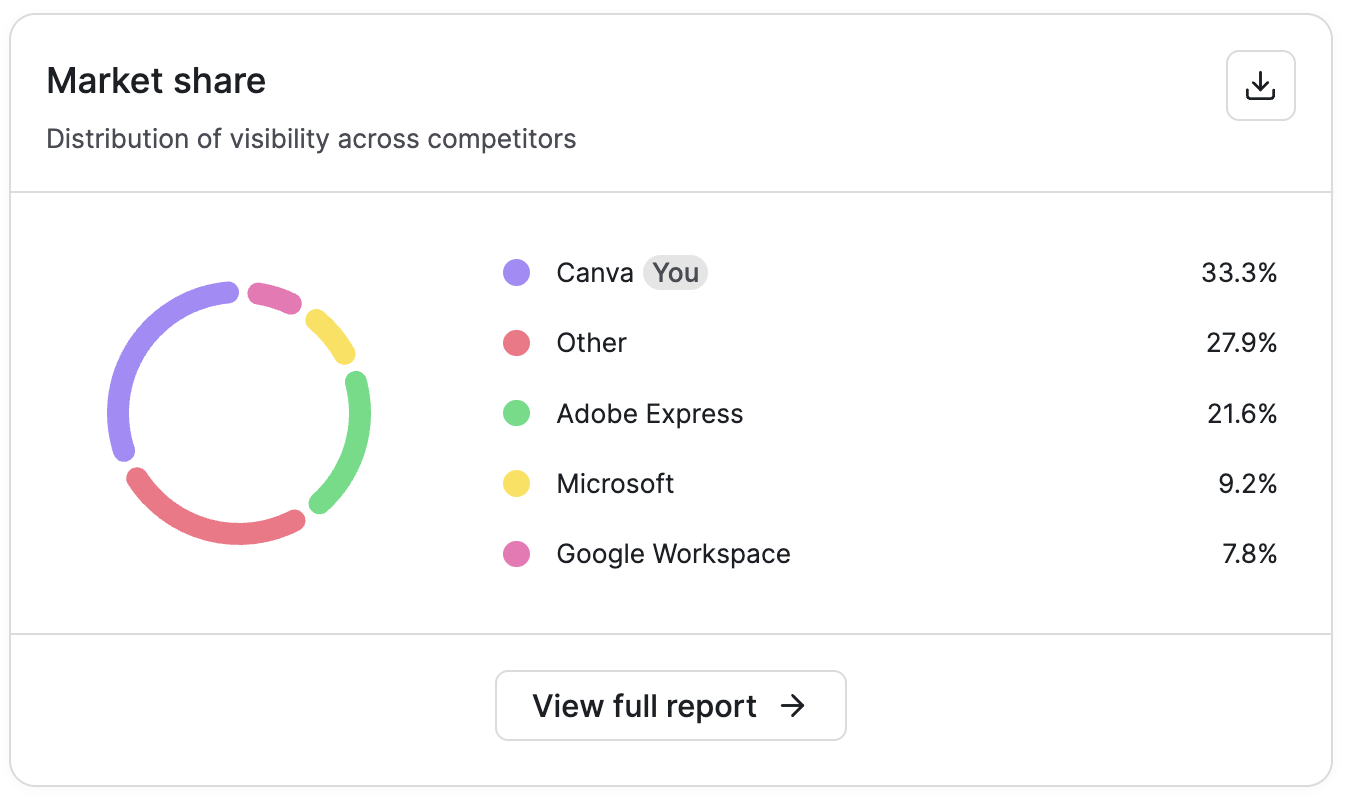Click the Other legend label

click(592, 343)
